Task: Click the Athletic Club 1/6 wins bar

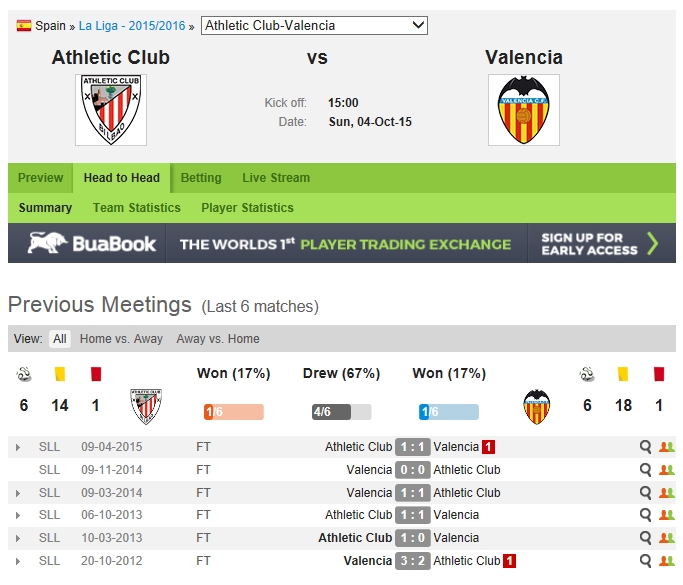Action: pos(233,412)
